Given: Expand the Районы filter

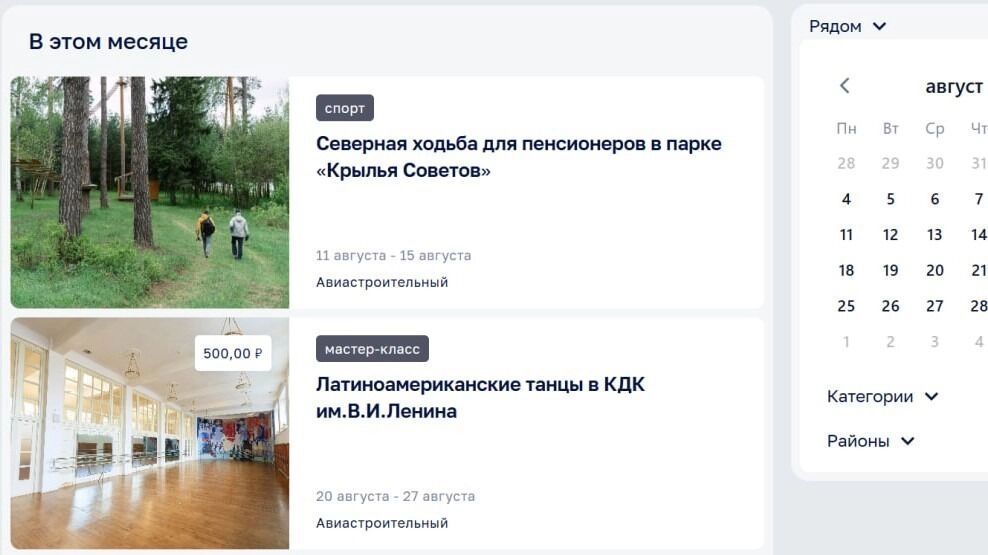Looking at the screenshot, I should tap(871, 441).
